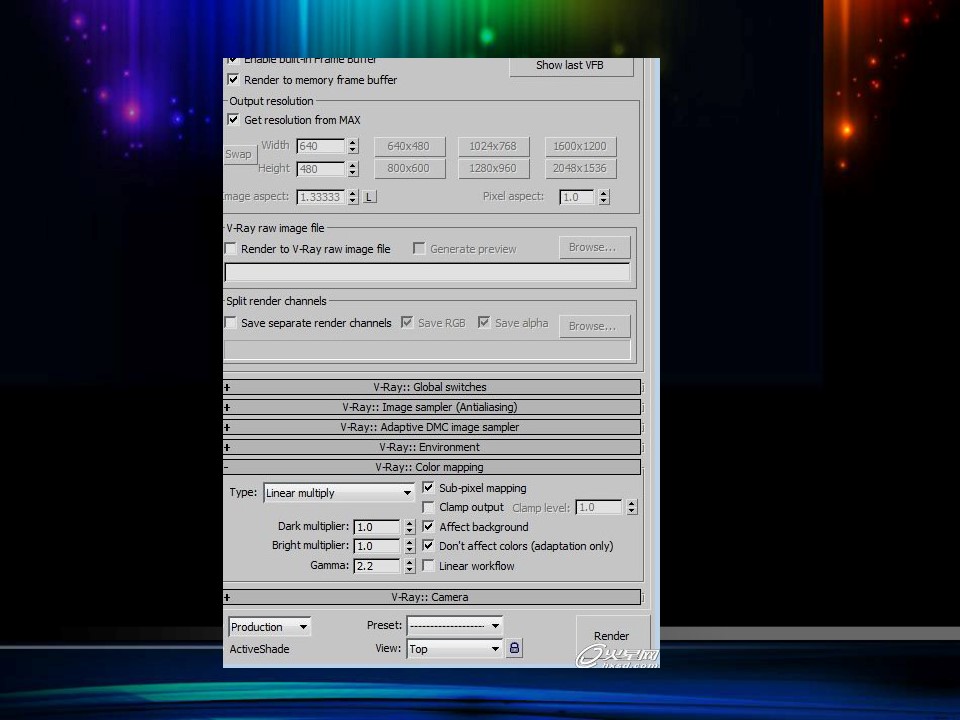This screenshot has height=720, width=960.
Task: Toggle Render to memory frame buffer checkbox
Action: [x=233, y=80]
